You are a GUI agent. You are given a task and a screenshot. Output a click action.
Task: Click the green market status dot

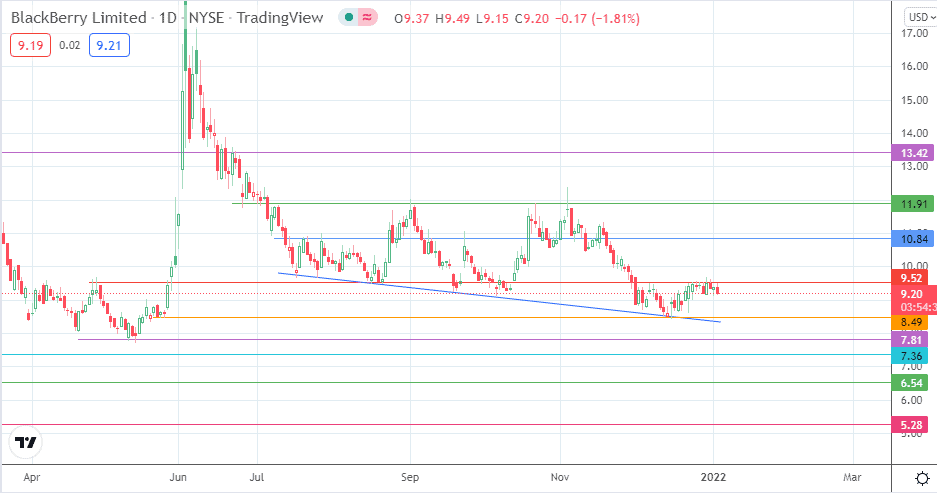click(348, 18)
